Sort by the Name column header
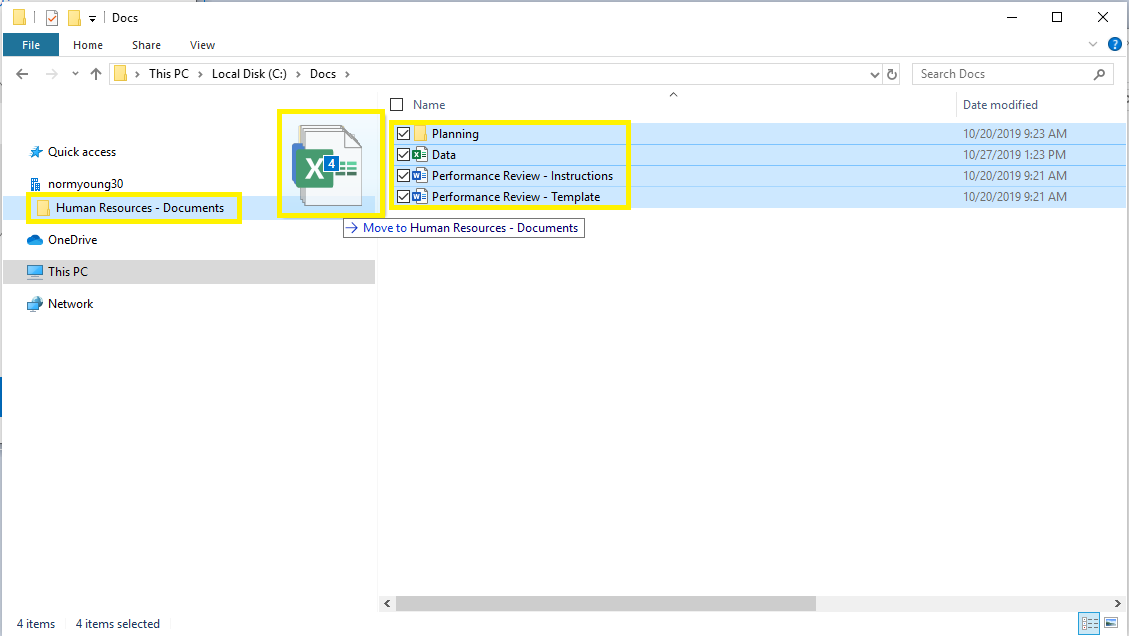This screenshot has width=1129, height=636. pyautogui.click(x=429, y=105)
